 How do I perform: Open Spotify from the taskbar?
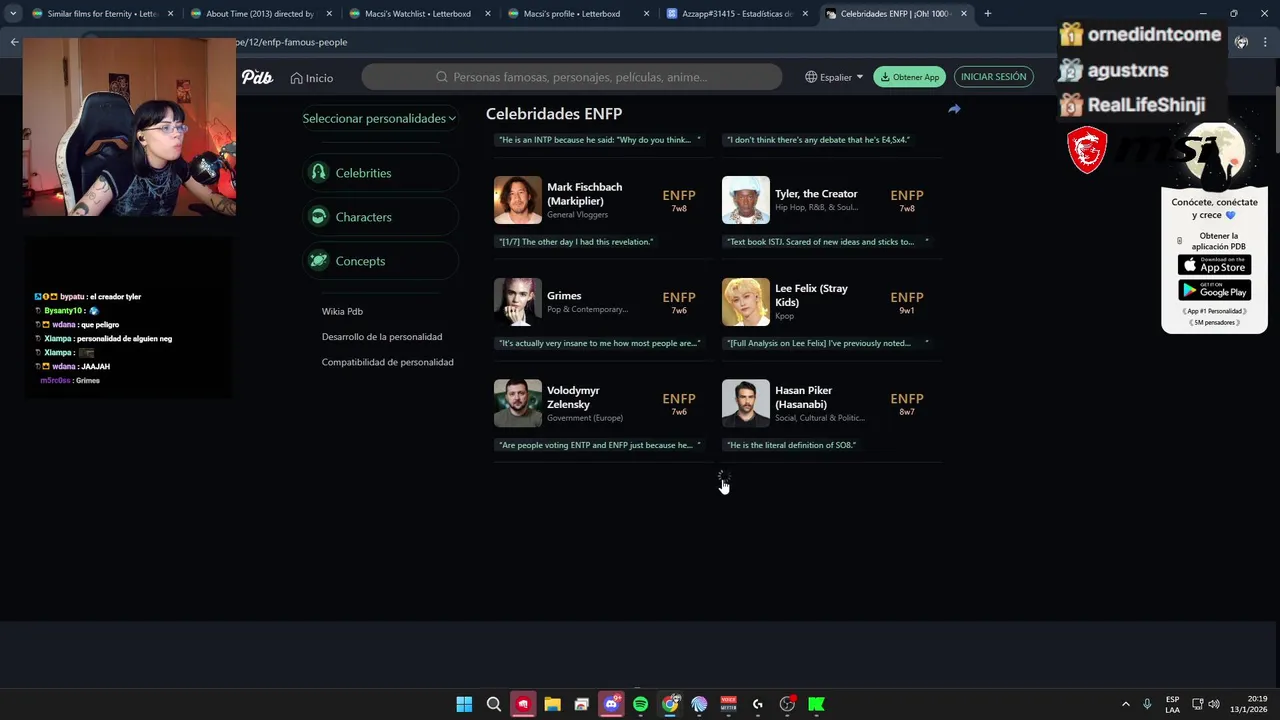coord(640,704)
